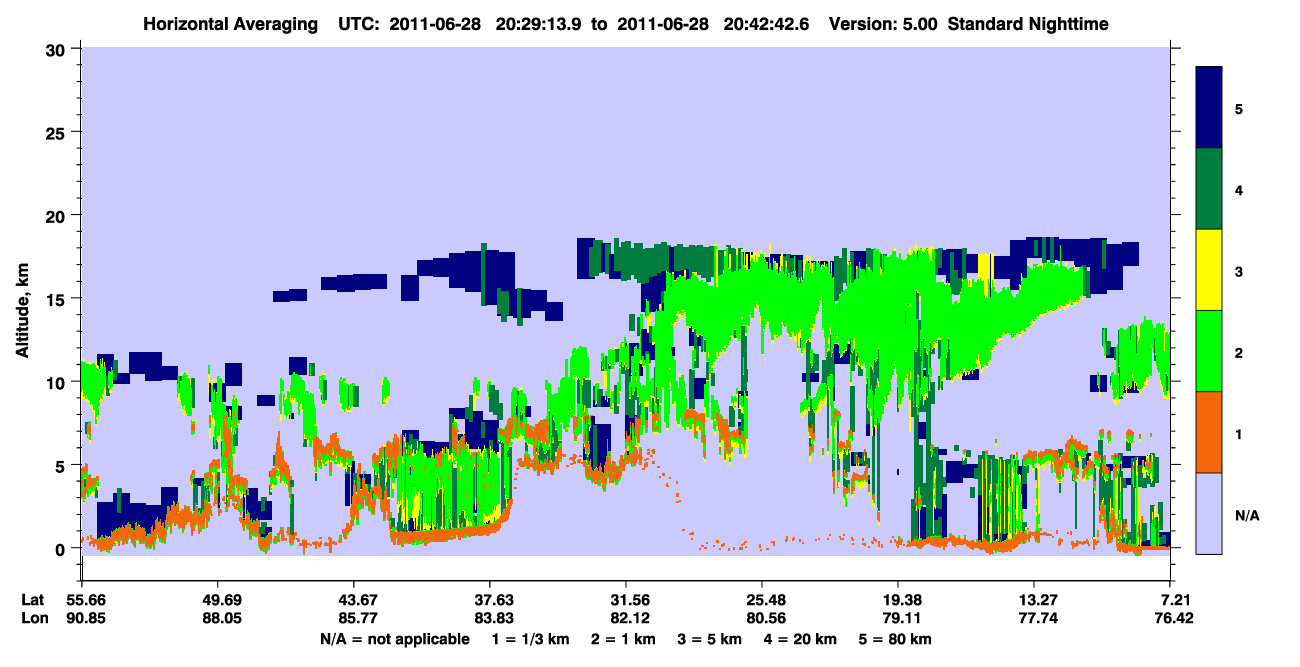
Task: Click the 'Lat' row label
Action: [33, 600]
